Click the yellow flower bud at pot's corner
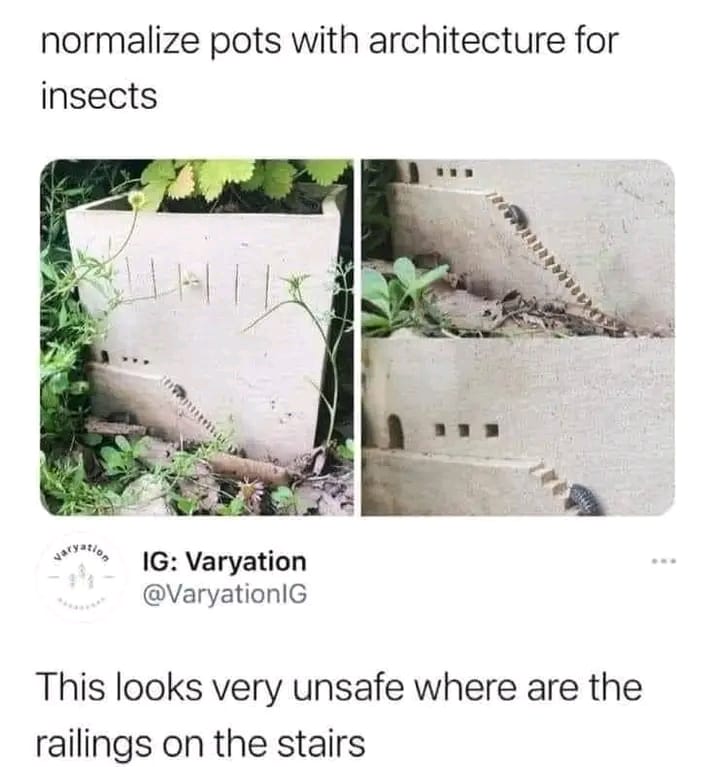 pyautogui.click(x=137, y=199)
